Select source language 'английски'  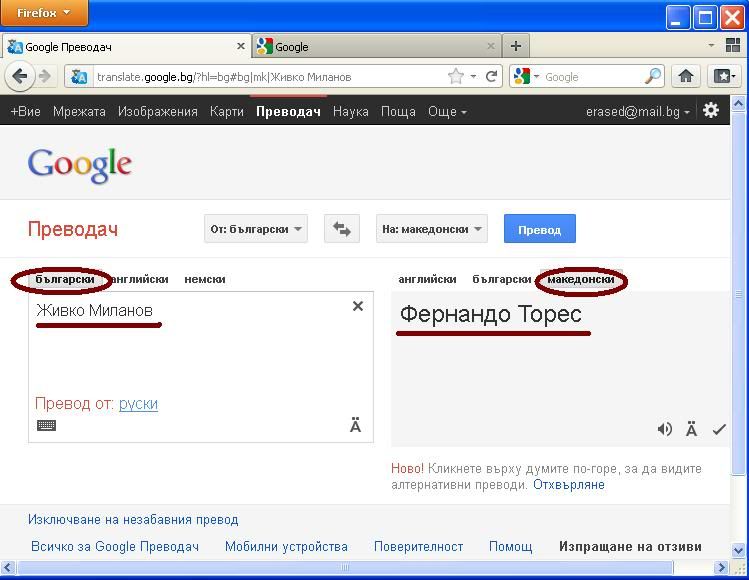tap(139, 279)
